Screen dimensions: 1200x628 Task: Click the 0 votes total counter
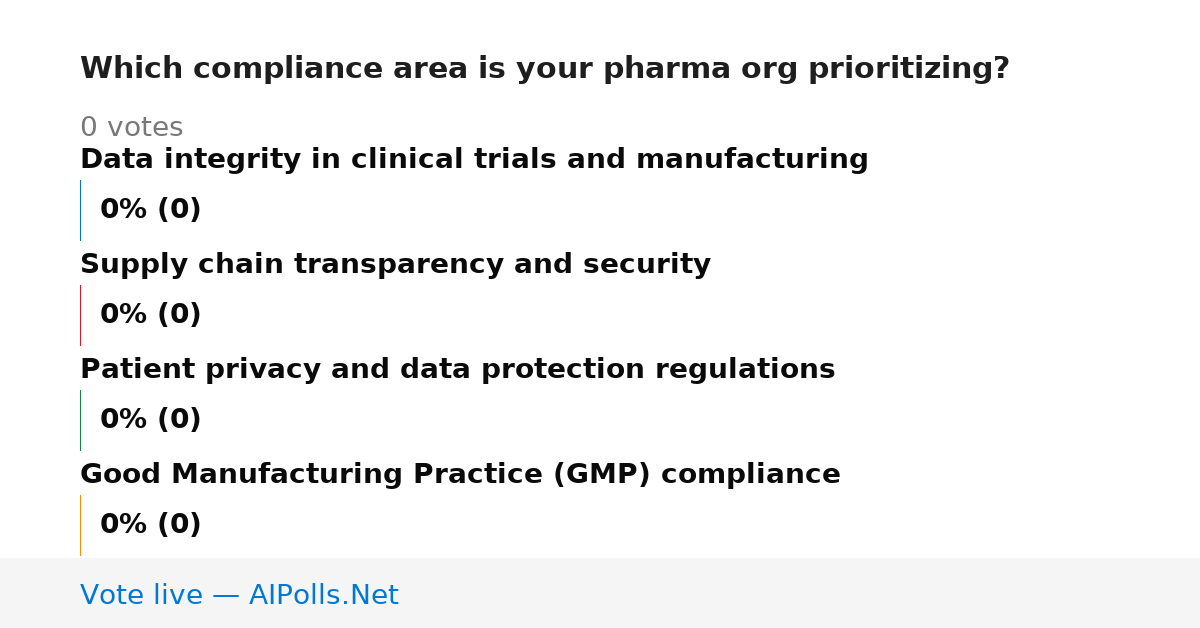pos(131,128)
